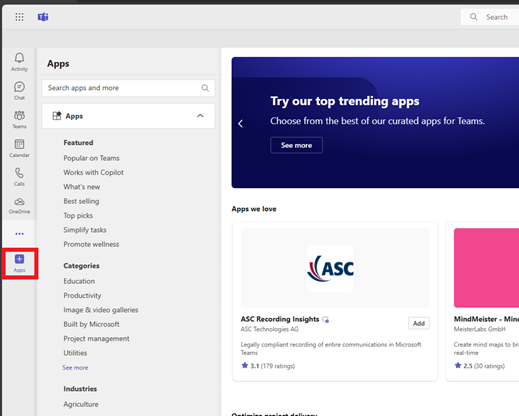Select Simplify tasks
This screenshot has height=416, width=519.
point(85,230)
